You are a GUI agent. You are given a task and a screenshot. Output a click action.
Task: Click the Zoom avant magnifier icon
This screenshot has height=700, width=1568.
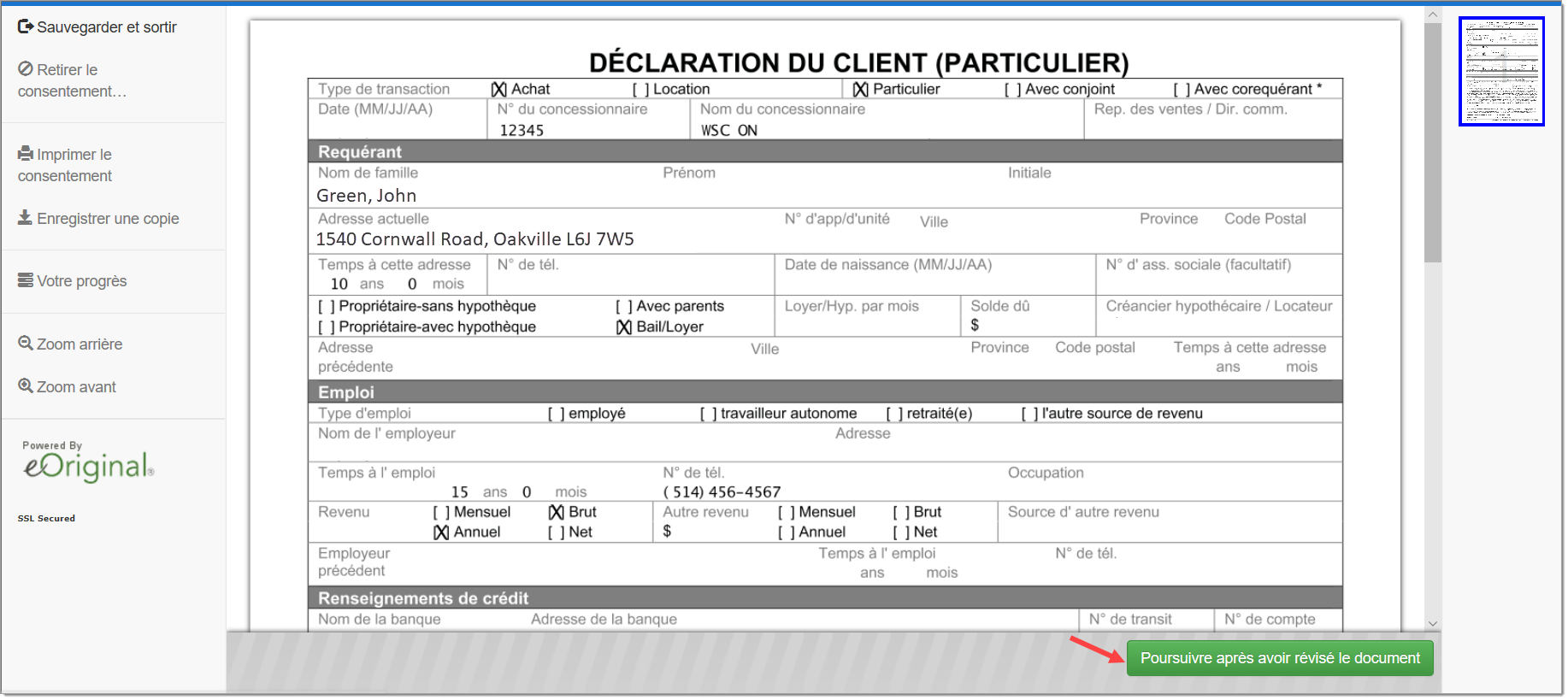[26, 386]
